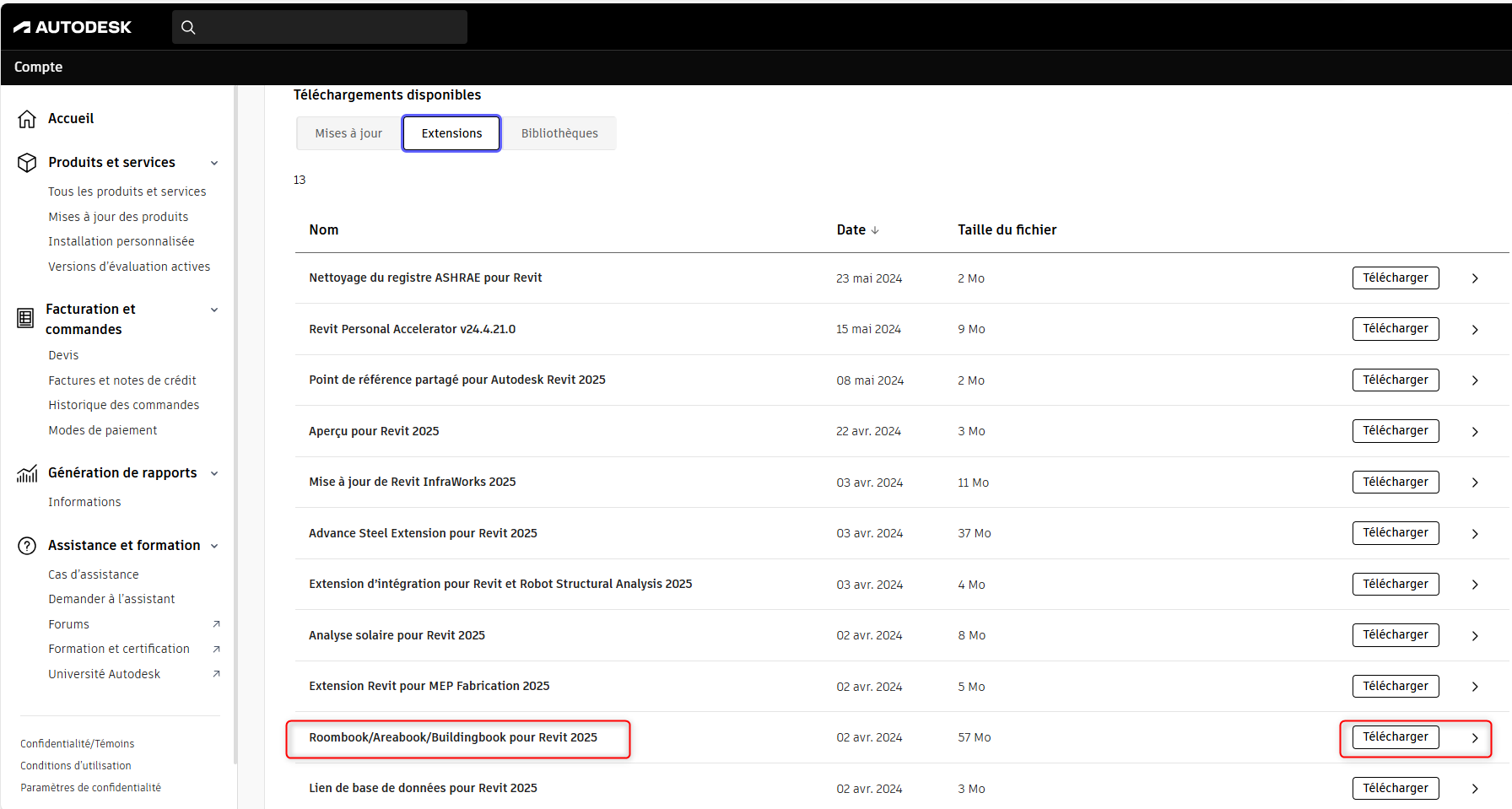This screenshot has height=809, width=1512.
Task: Collapse the Assistance et formation section
Action: pos(214,546)
